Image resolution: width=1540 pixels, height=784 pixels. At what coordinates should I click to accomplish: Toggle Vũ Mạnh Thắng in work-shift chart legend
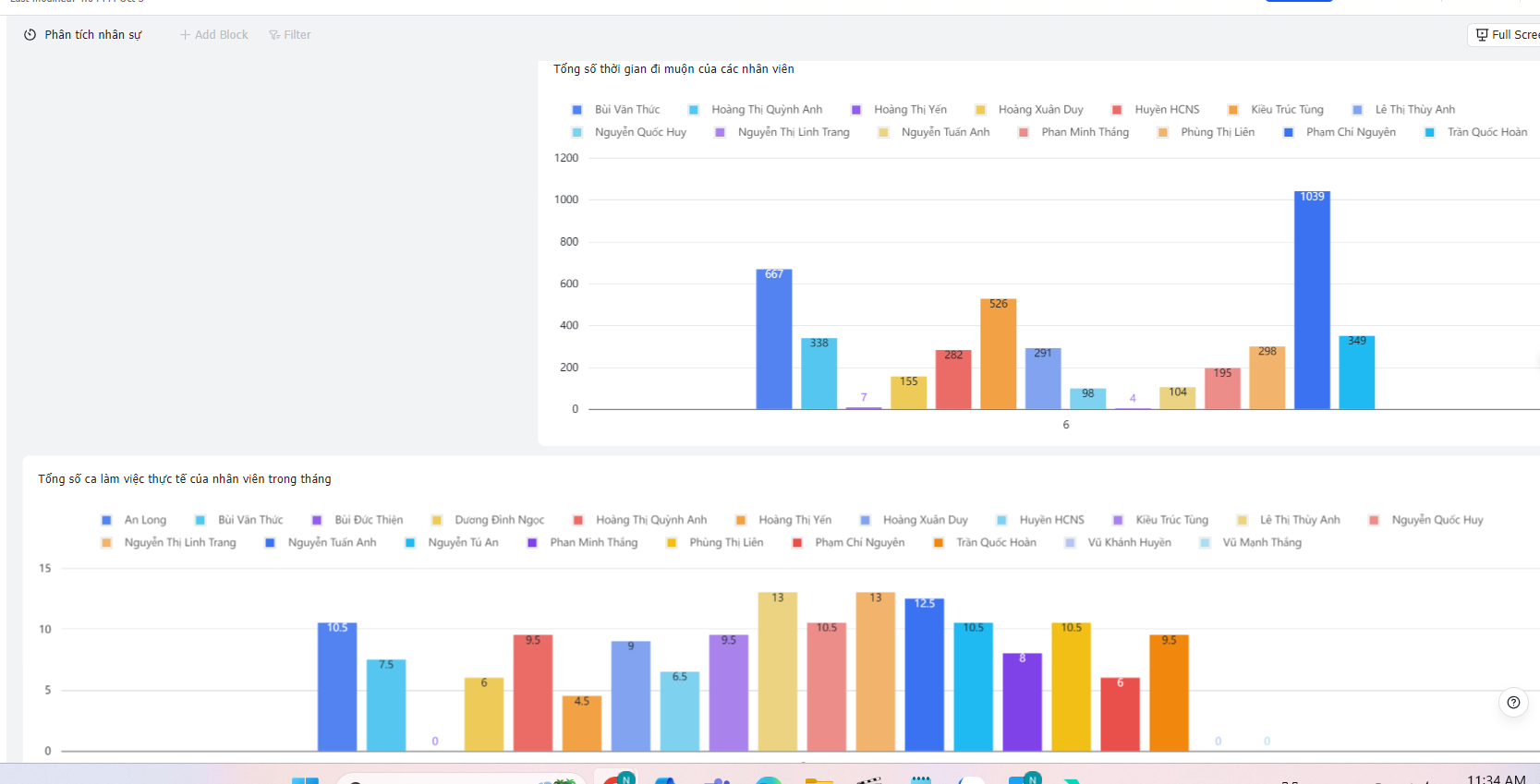pos(1251,543)
